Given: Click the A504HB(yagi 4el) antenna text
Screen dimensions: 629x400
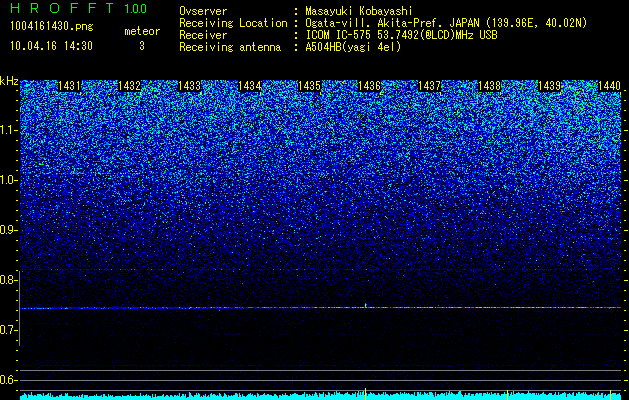Looking at the screenshot, I should (353, 47).
